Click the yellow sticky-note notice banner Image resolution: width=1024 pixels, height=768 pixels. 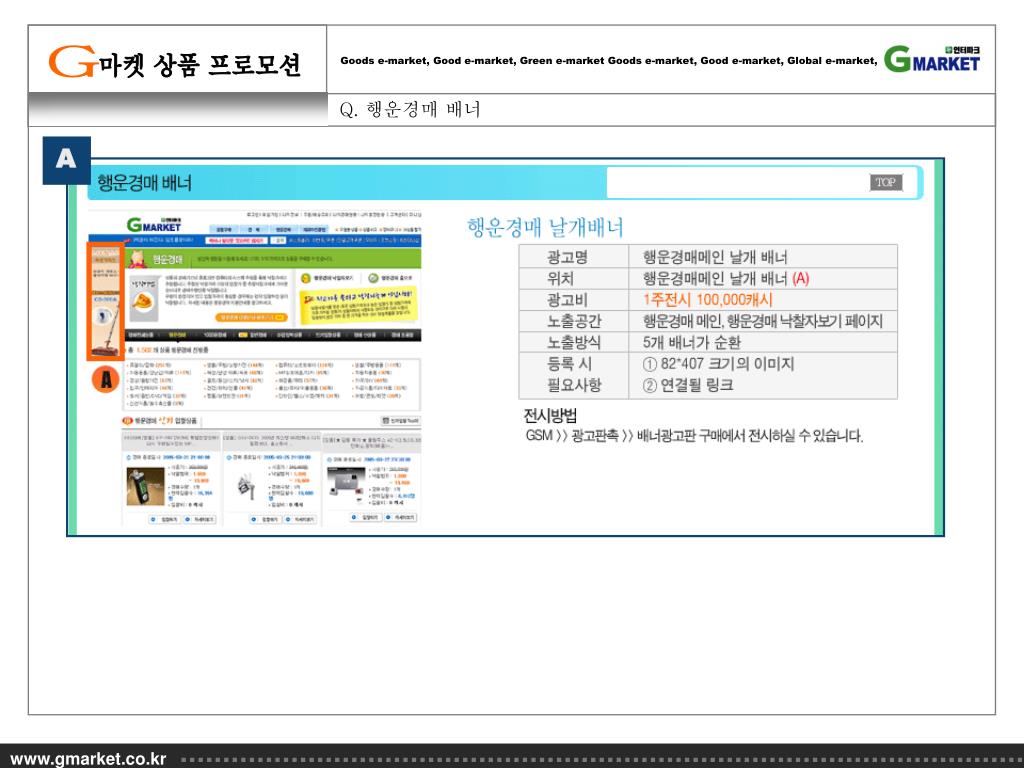358,306
